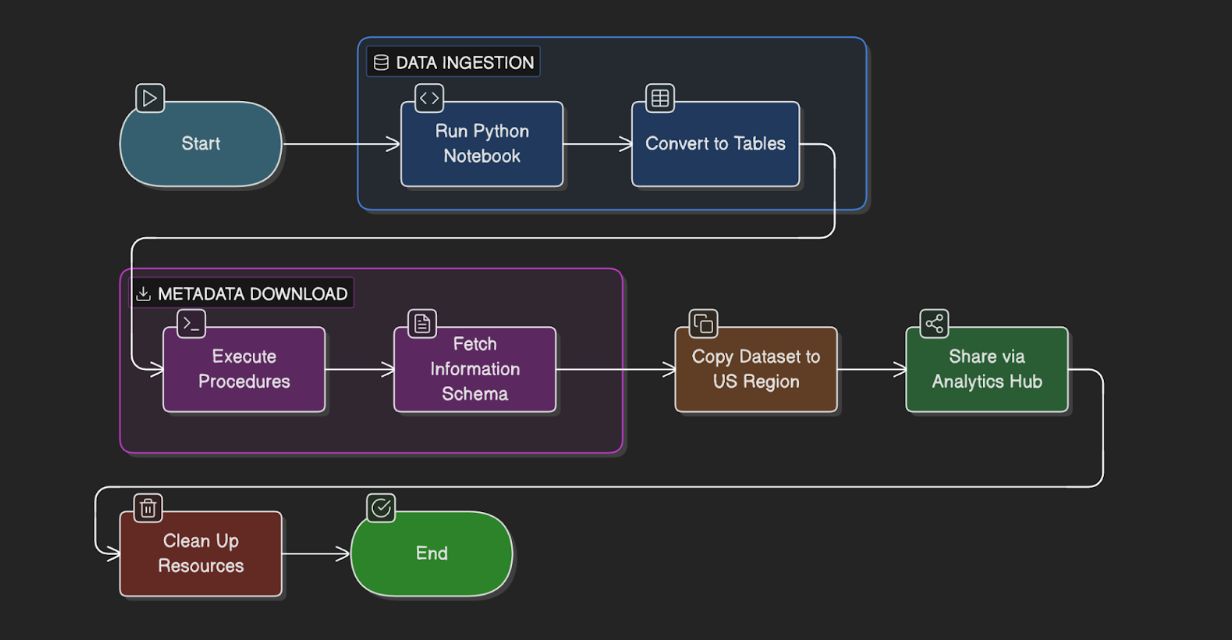Screen dimensions: 1232x640
Task: Select the Copy Dataset to US Region node
Action: tap(756, 369)
